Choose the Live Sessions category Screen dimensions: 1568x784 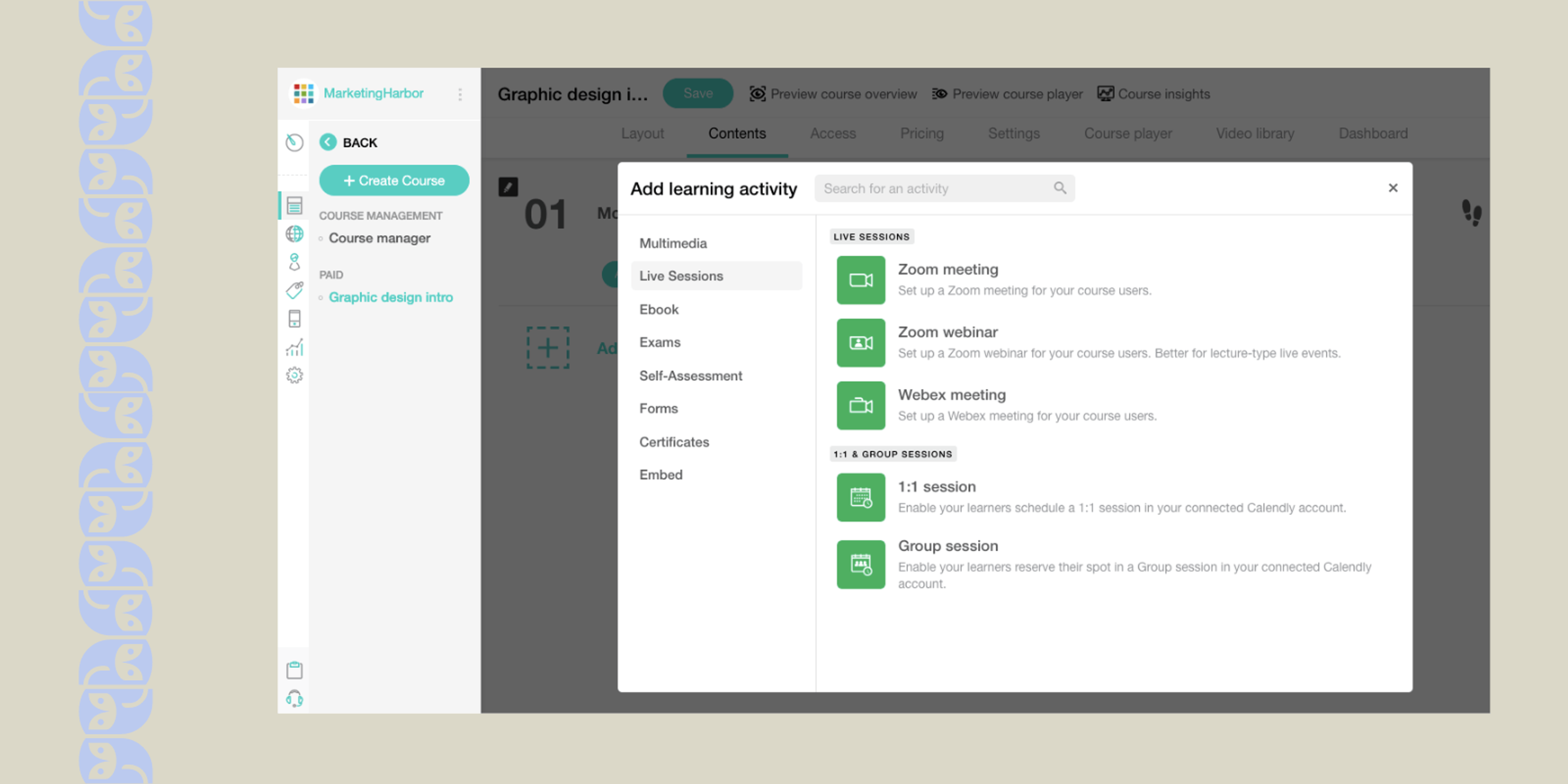[717, 276]
